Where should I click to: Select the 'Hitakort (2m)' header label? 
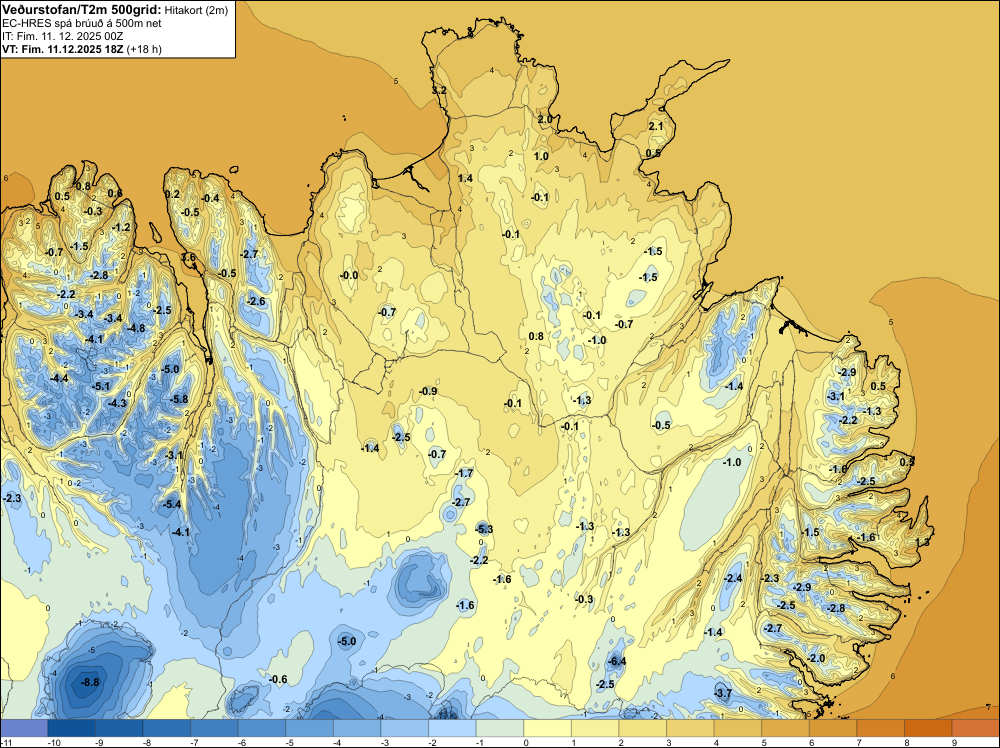[196, 10]
